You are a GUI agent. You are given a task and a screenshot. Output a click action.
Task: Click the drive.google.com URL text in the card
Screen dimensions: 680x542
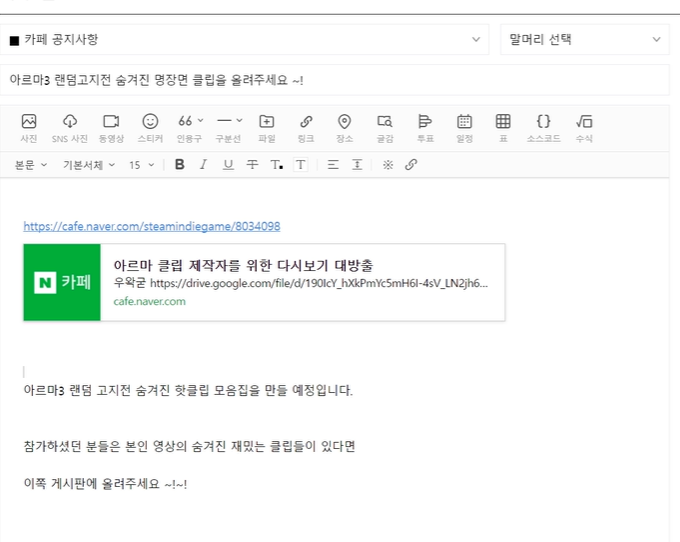tap(319, 283)
